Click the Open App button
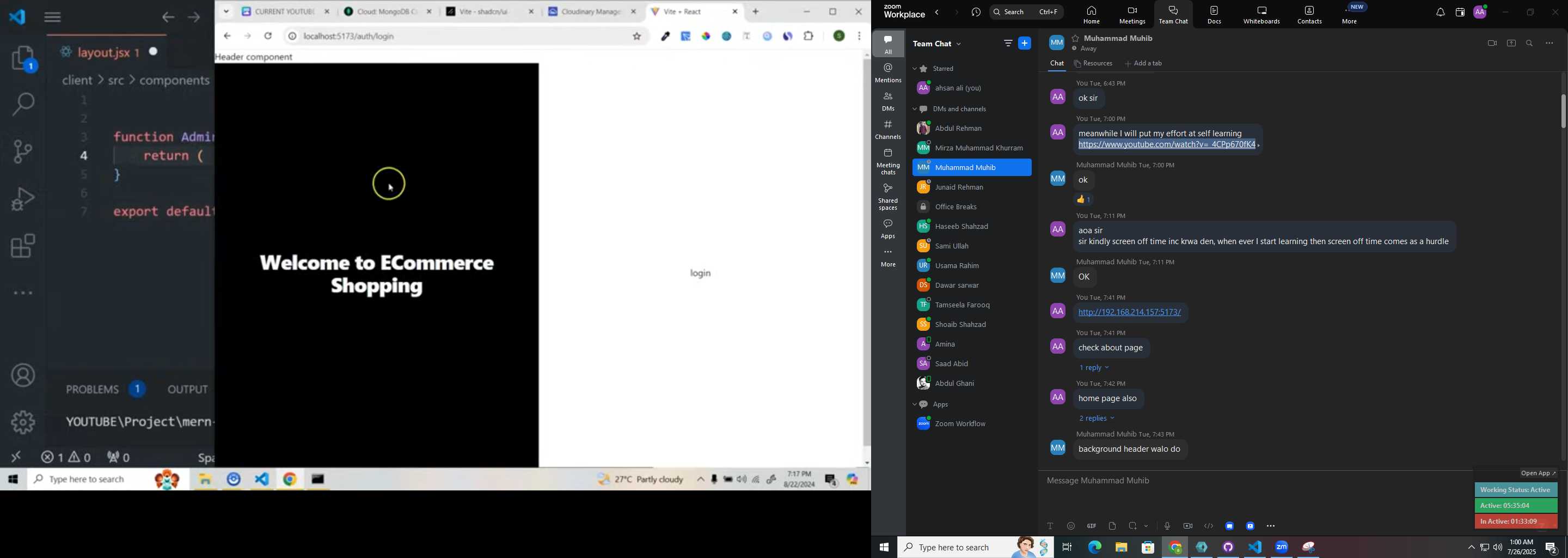This screenshot has height=558, width=1568. [x=1538, y=474]
